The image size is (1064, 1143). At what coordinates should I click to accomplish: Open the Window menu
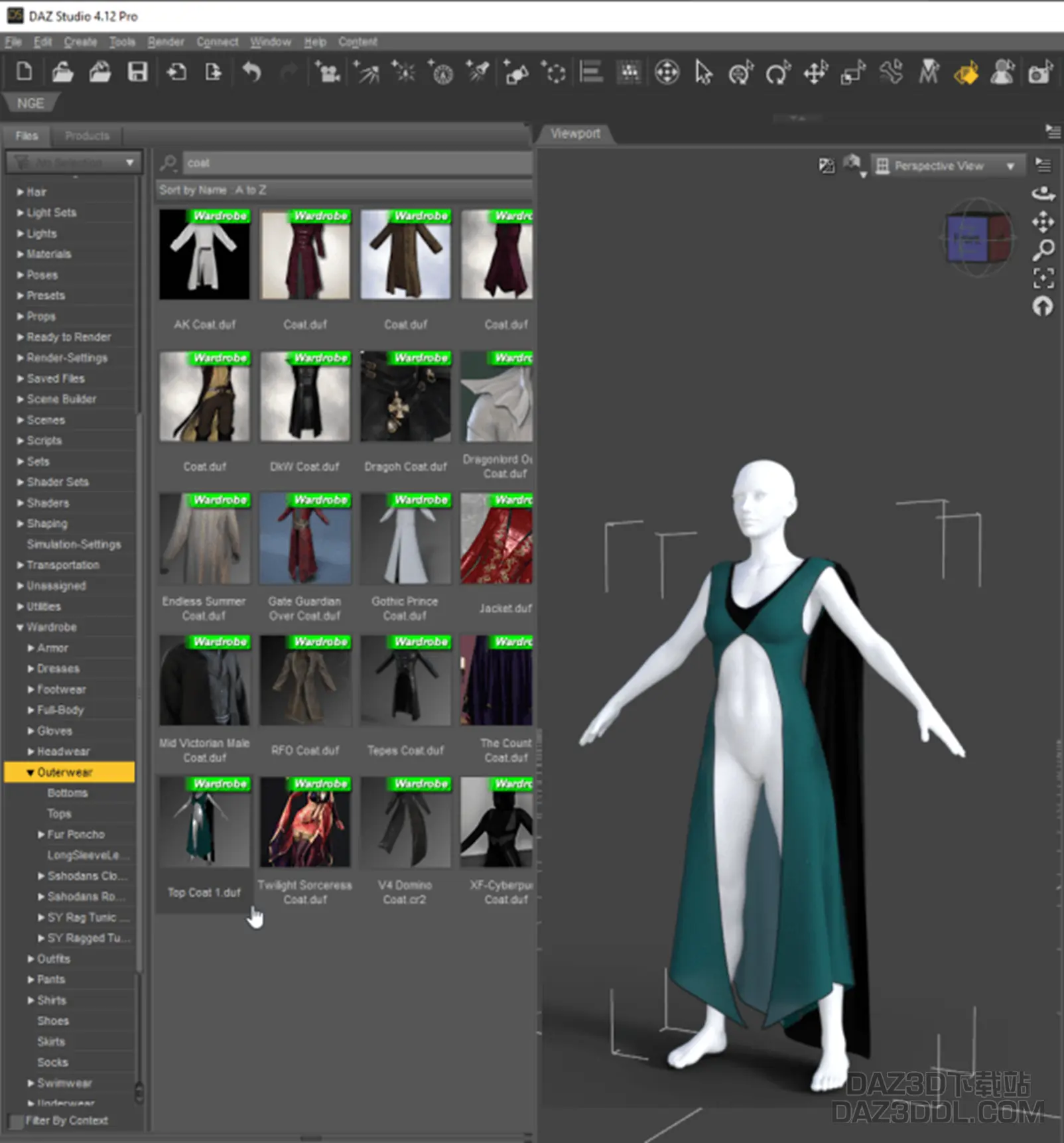(270, 41)
